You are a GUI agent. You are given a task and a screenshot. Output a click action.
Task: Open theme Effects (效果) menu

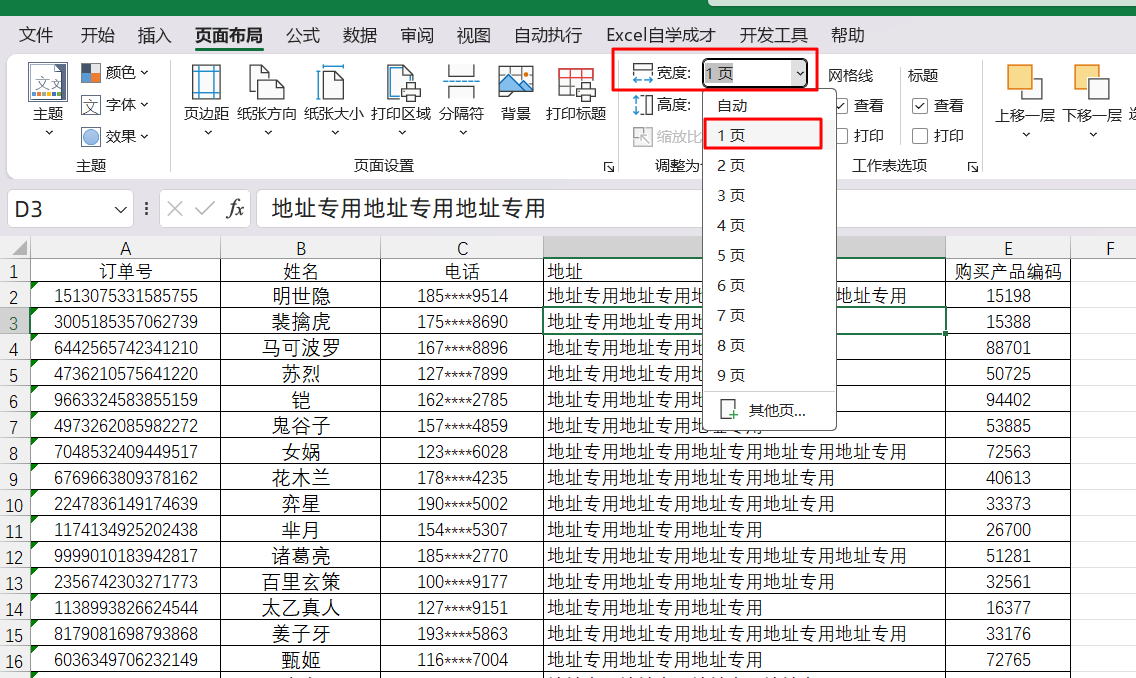pos(114,136)
